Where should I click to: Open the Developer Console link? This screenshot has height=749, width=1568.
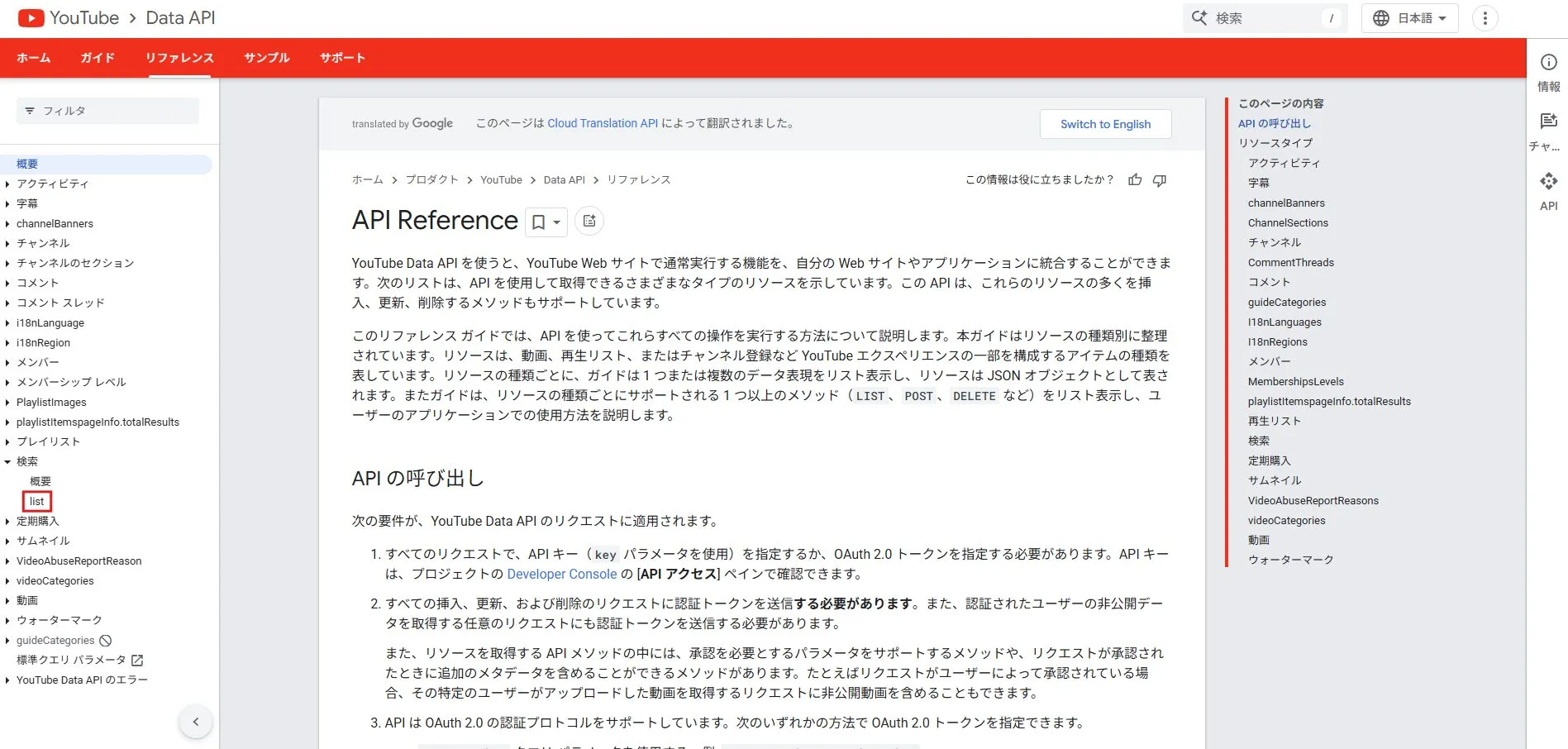coord(562,574)
